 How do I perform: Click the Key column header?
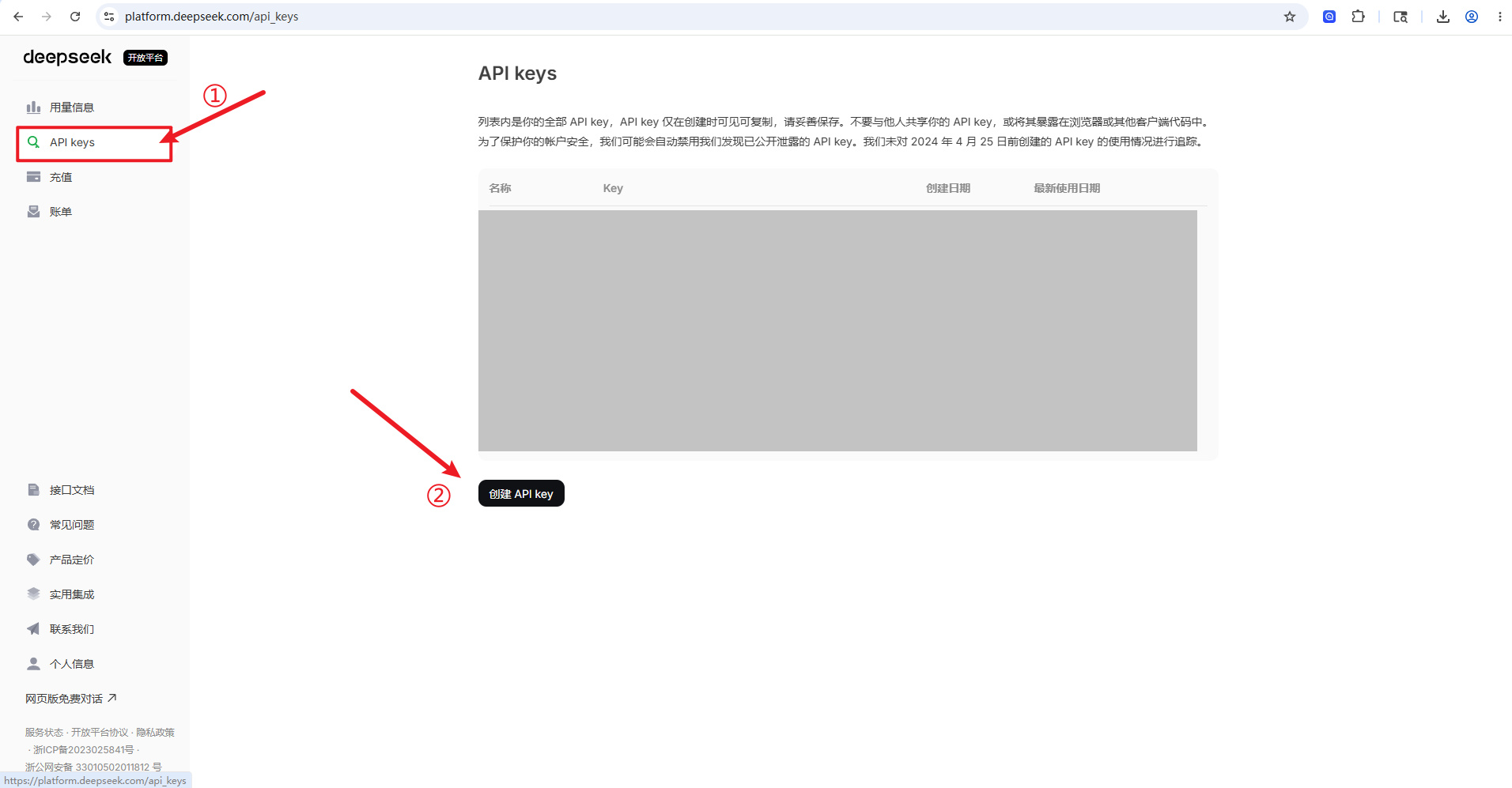(613, 188)
